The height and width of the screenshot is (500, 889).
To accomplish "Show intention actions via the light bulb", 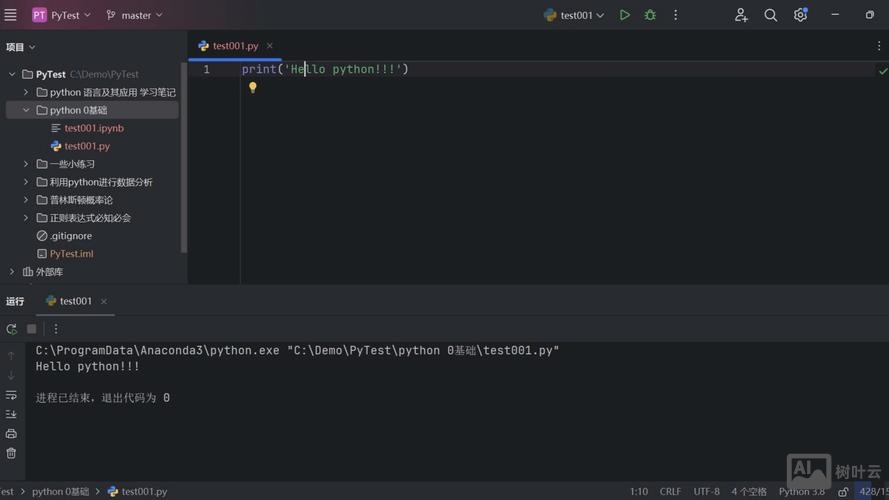I will point(253,88).
